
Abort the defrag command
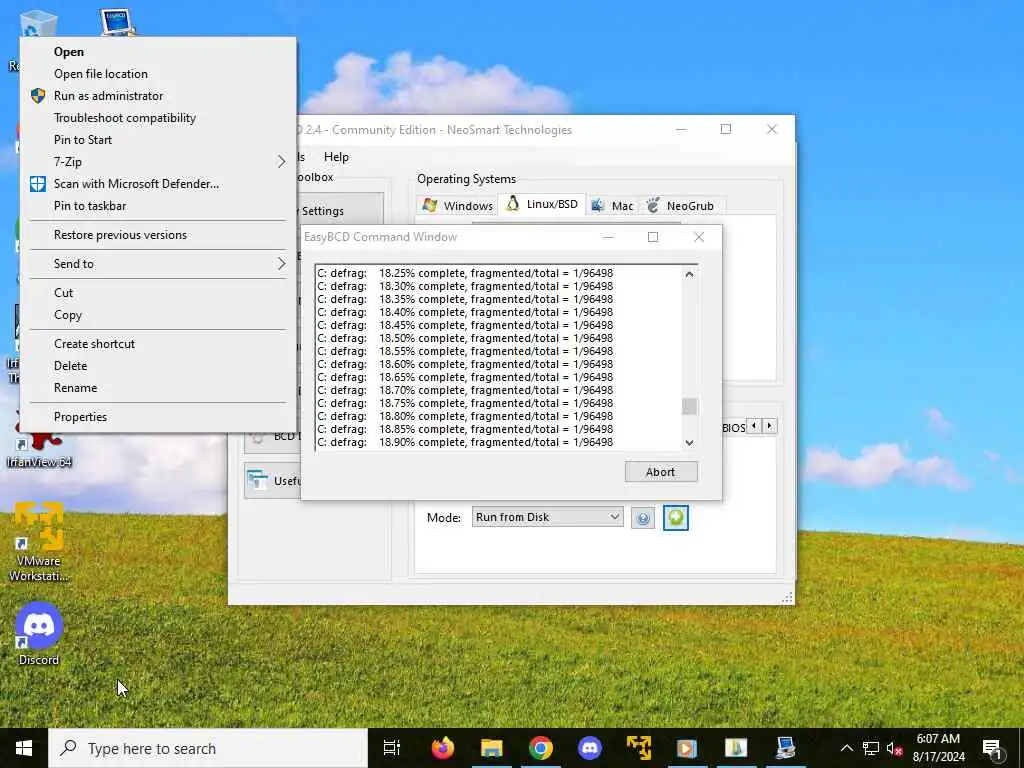pos(661,472)
